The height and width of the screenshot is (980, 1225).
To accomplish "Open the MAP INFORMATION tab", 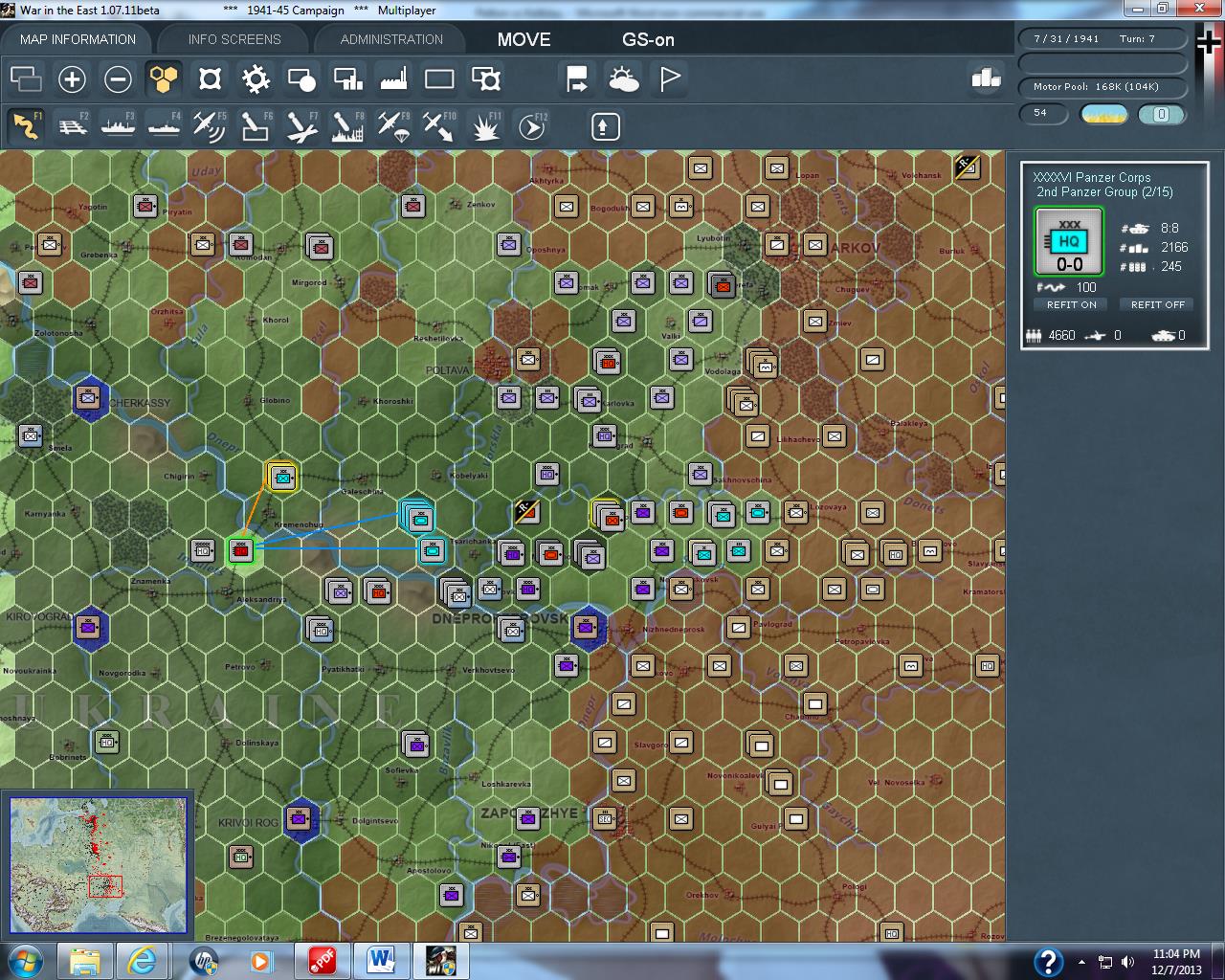I will point(78,39).
